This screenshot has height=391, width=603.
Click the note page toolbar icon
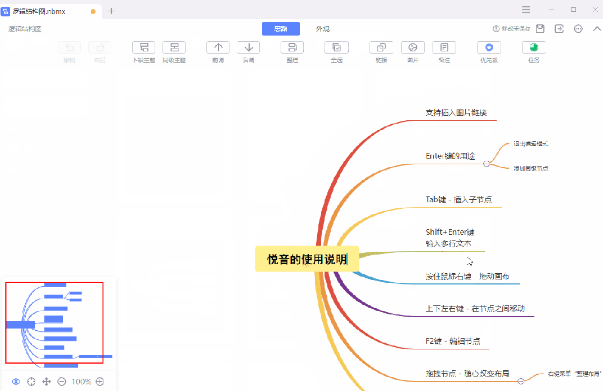[x=444, y=48]
